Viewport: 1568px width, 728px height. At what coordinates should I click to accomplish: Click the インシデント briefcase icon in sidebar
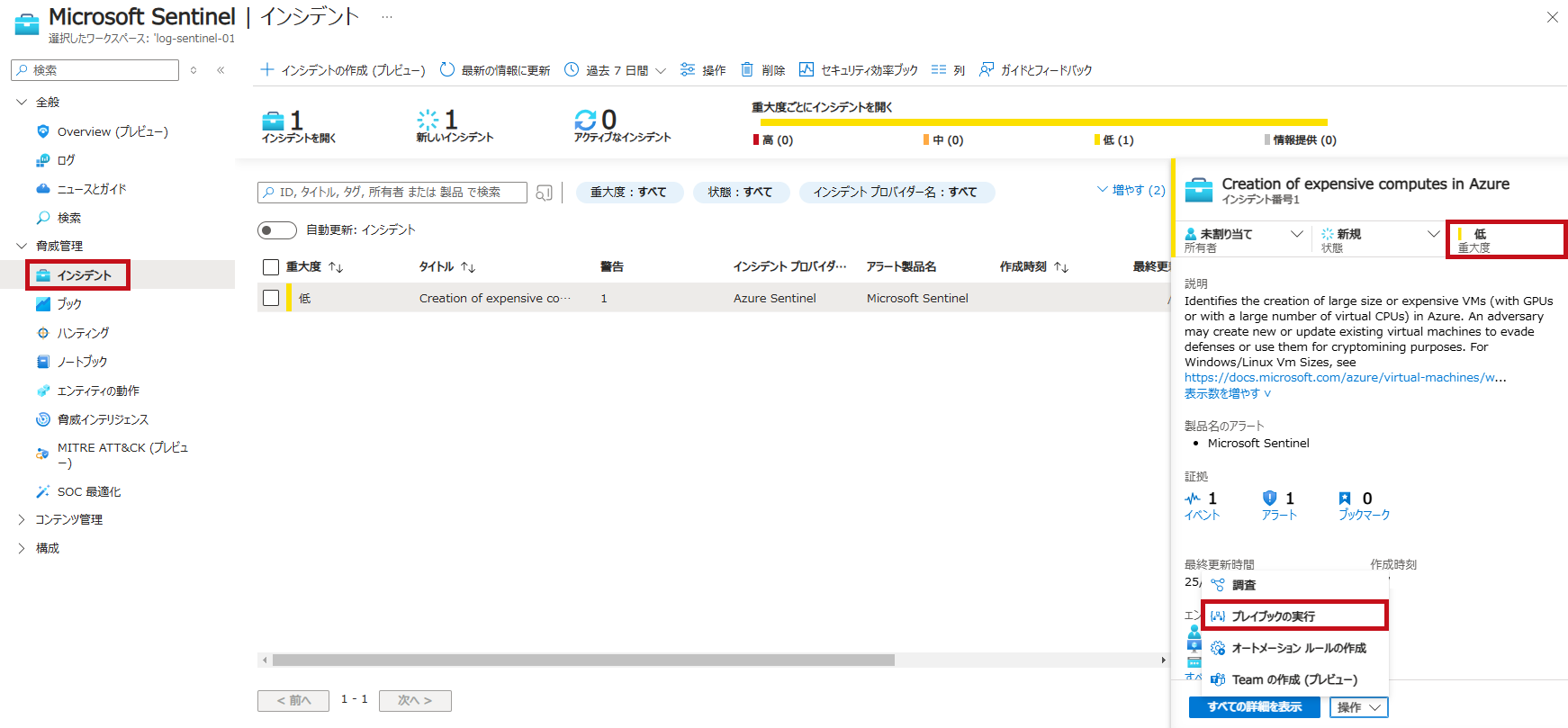[42, 275]
